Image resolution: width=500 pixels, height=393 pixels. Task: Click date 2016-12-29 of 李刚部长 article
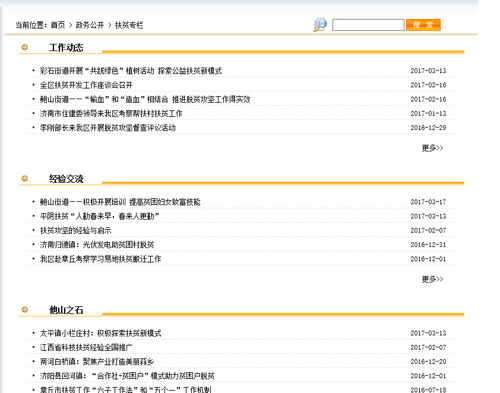coord(428,128)
